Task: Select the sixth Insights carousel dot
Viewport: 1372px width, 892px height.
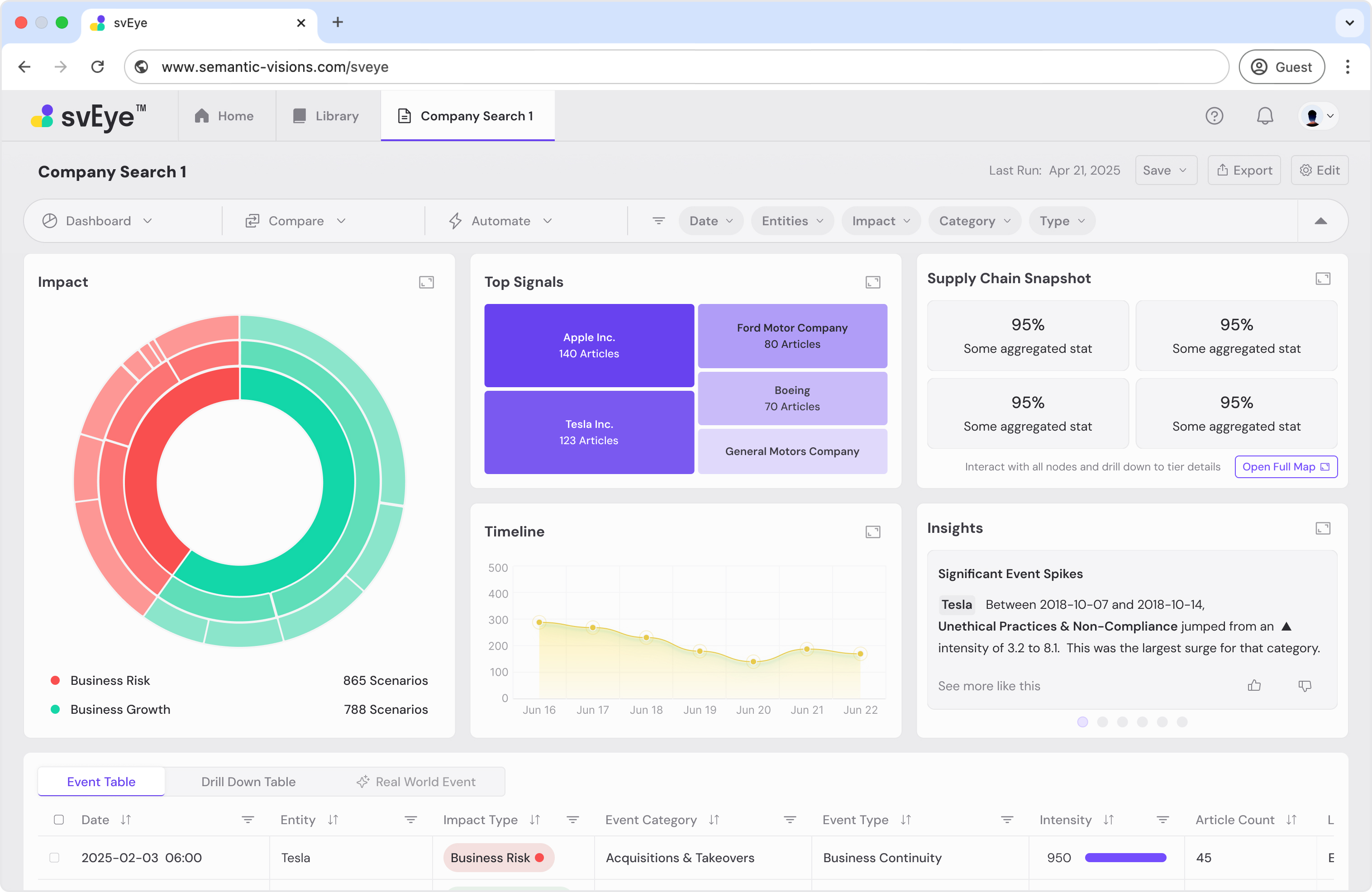Action: (1182, 721)
